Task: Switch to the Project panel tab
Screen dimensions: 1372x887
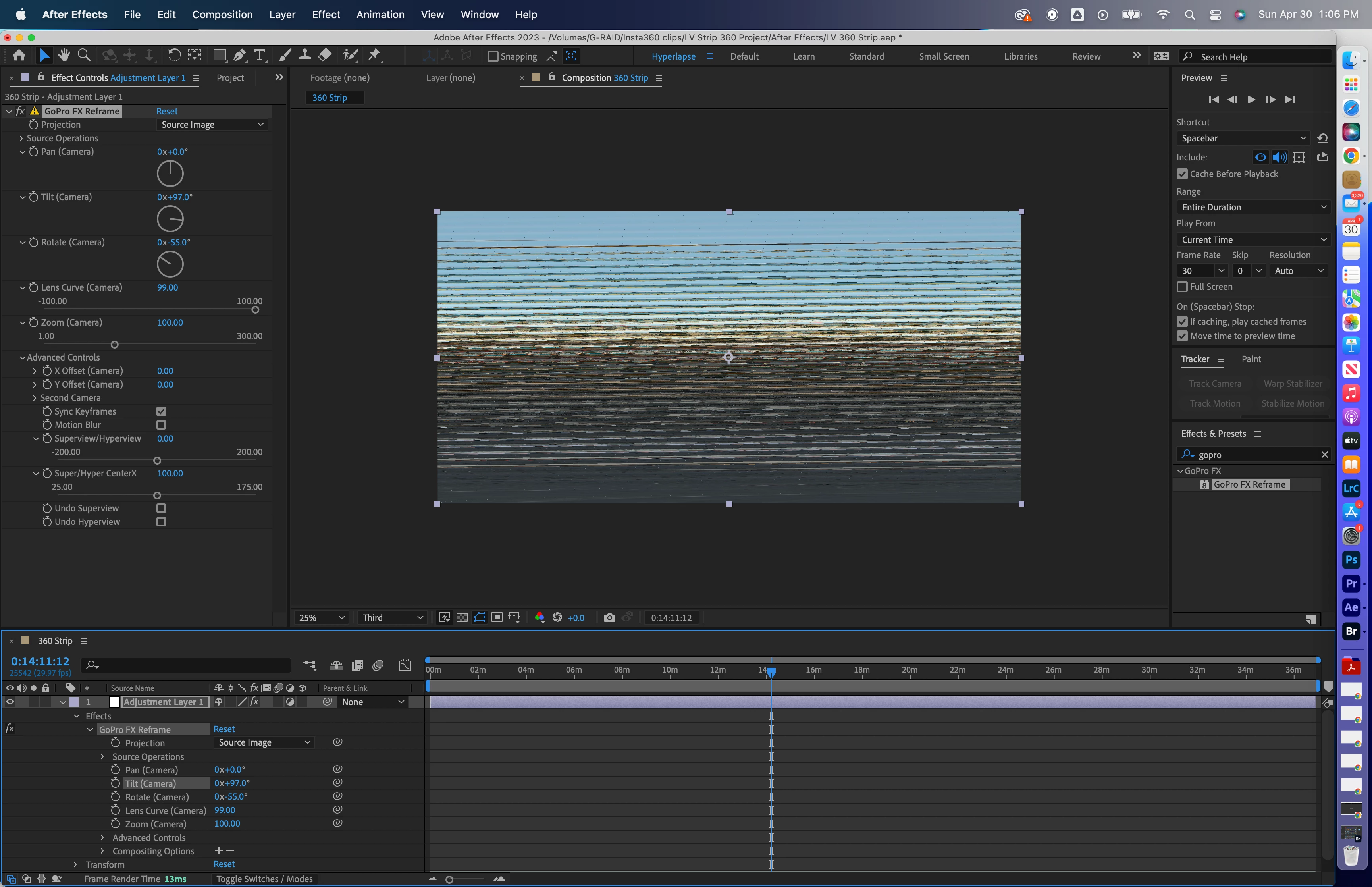Action: [230, 78]
